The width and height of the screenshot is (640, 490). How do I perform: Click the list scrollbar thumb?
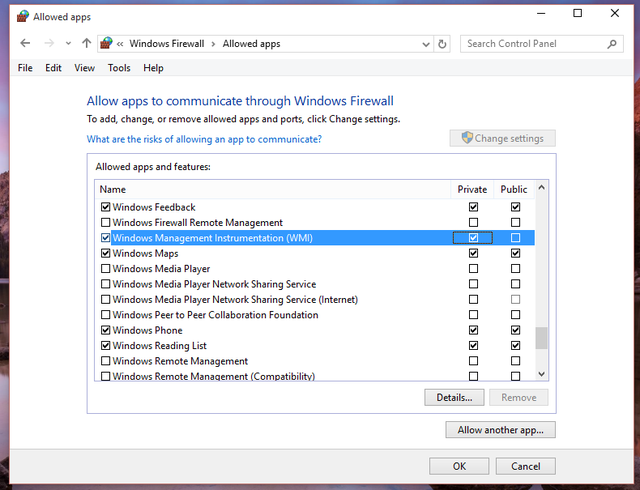[x=542, y=338]
